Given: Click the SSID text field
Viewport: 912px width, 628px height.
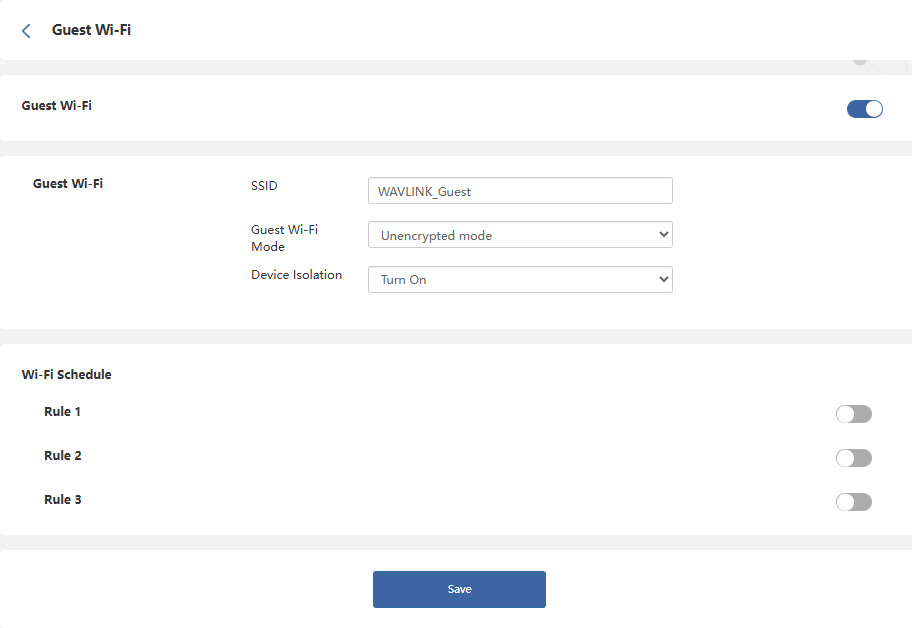Looking at the screenshot, I should [520, 191].
